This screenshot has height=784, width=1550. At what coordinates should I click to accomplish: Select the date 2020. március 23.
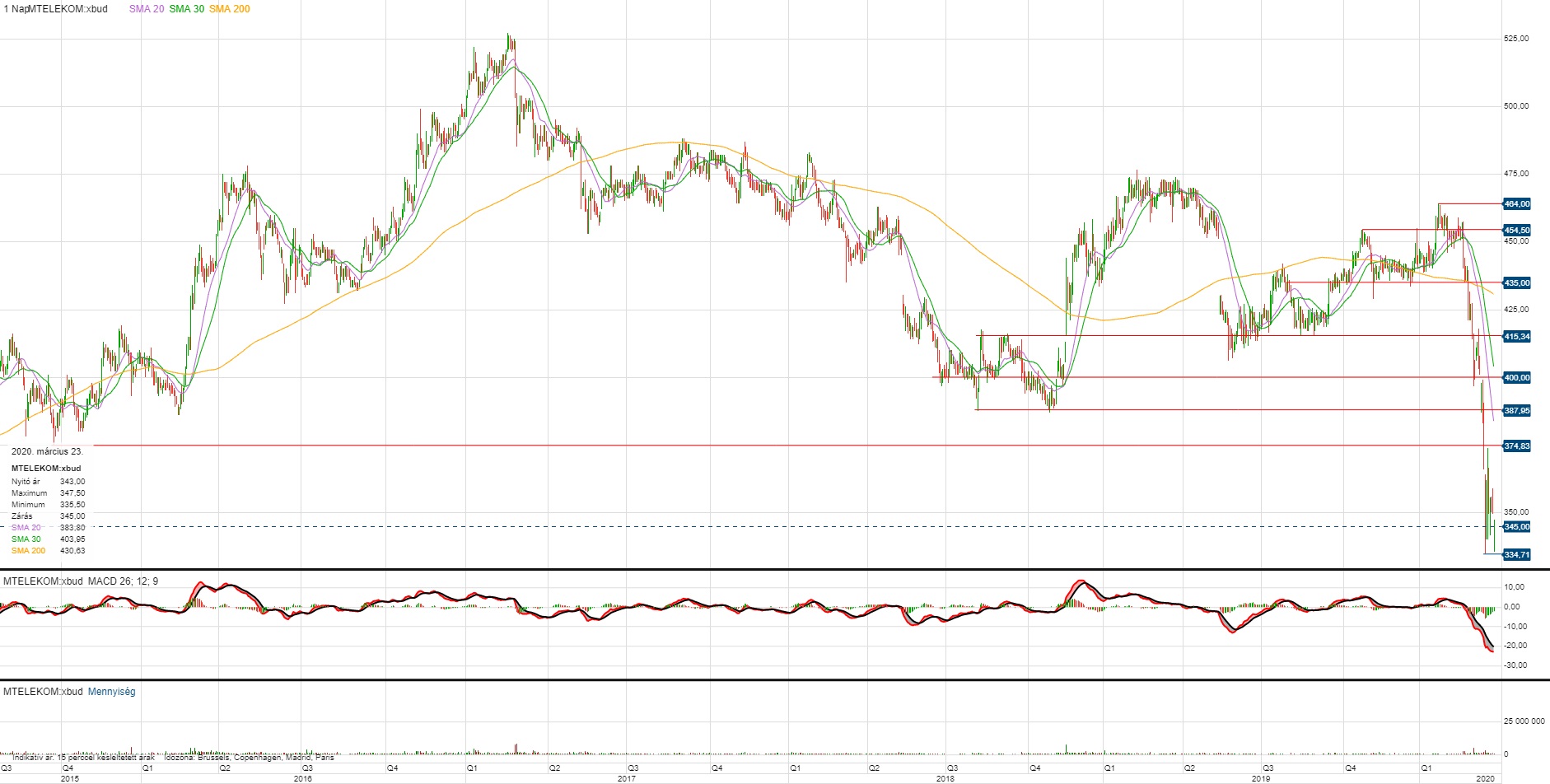47,452
